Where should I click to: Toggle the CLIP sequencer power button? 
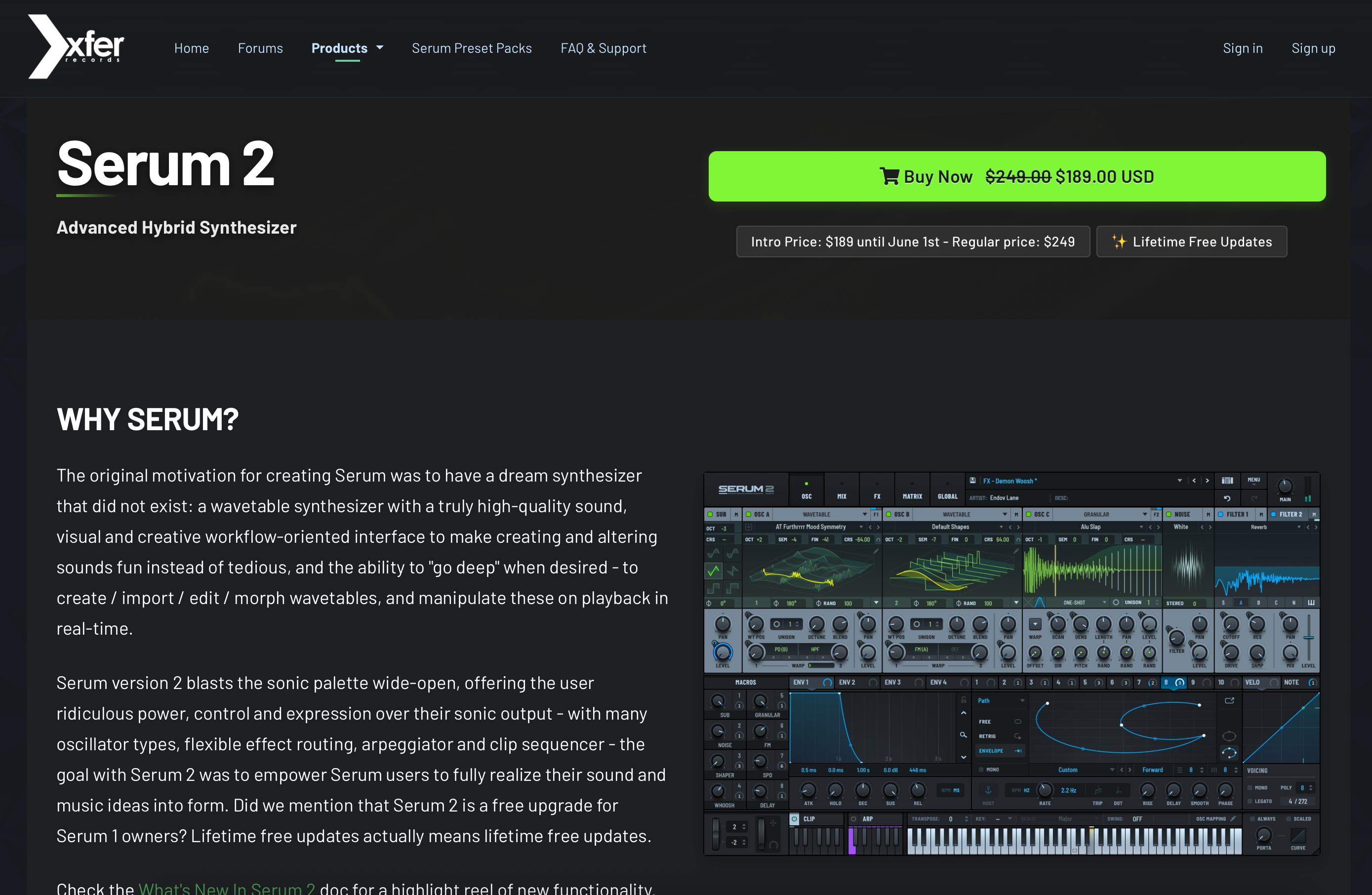[x=794, y=819]
